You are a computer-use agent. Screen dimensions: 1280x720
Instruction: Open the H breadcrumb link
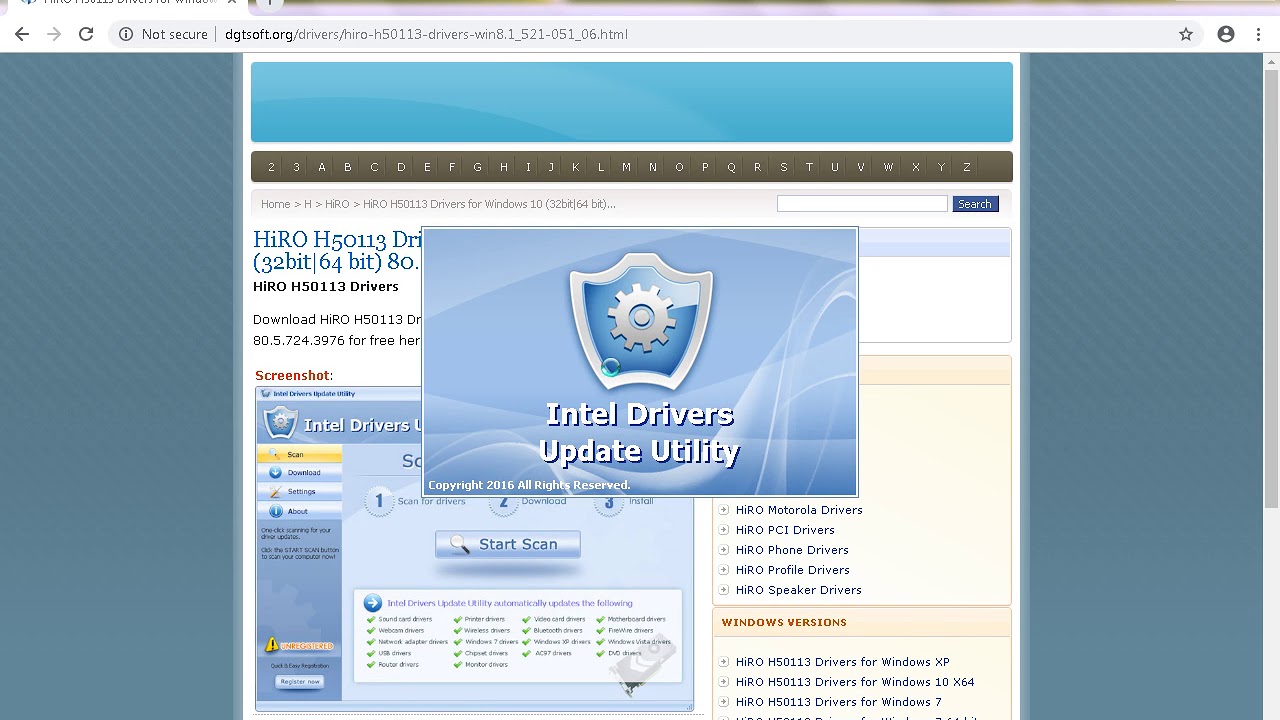[308, 204]
